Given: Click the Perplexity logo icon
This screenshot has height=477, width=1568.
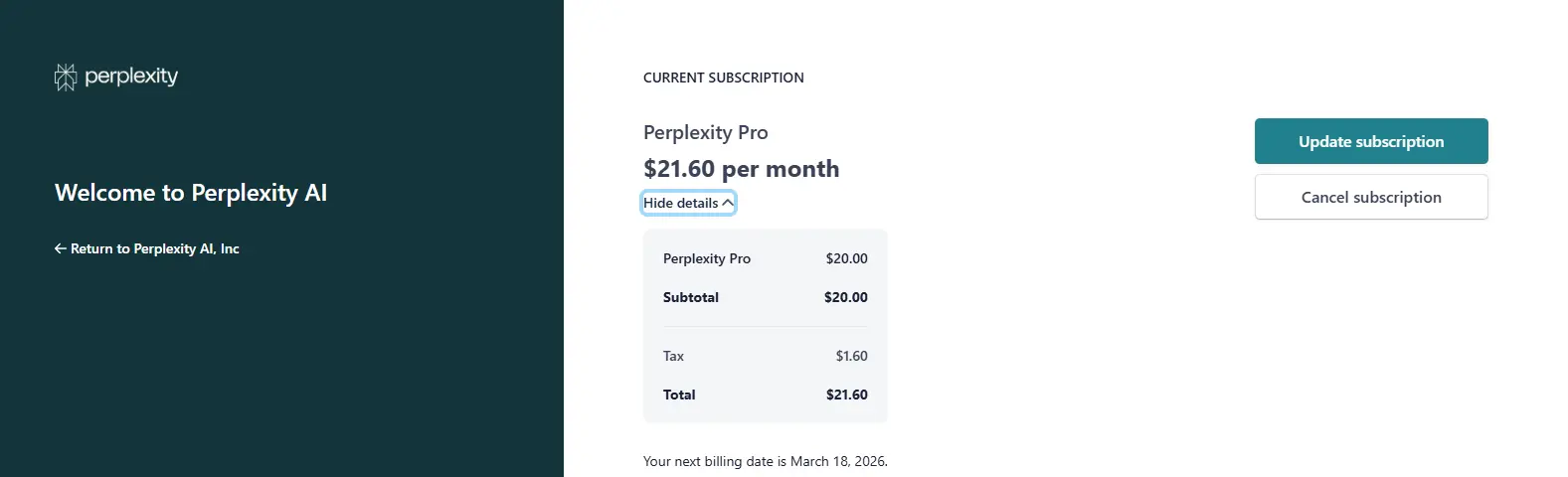Looking at the screenshot, I should point(66,77).
